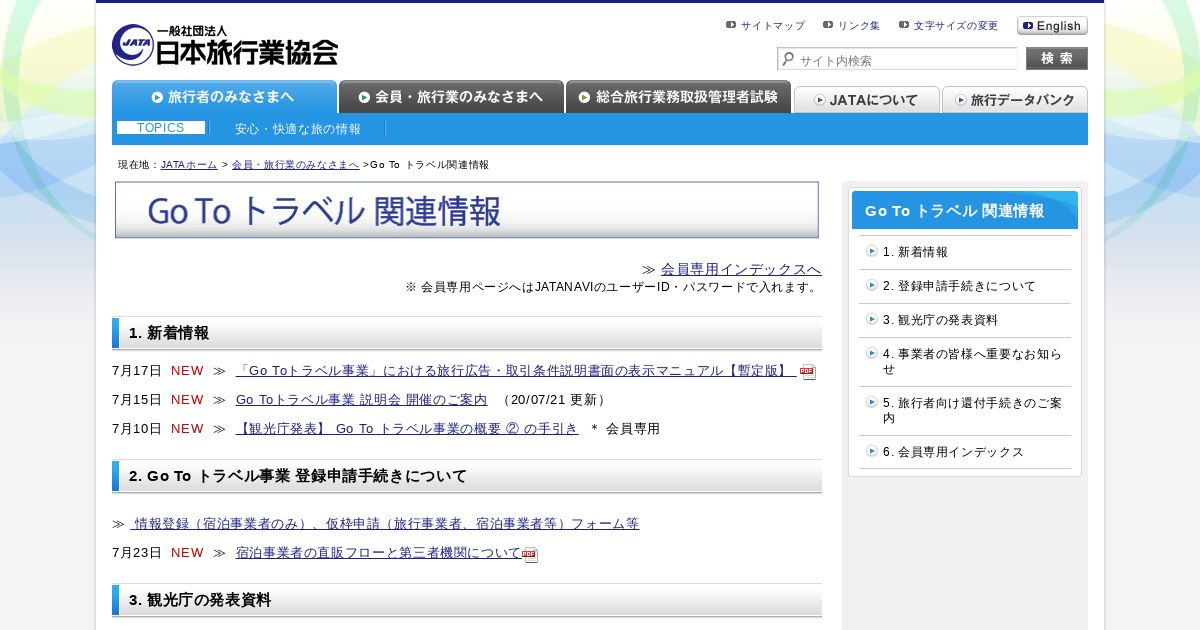
Task: Open sidebar item 4. 事業者の皆様へ重要なお知らせ
Action: 972,361
